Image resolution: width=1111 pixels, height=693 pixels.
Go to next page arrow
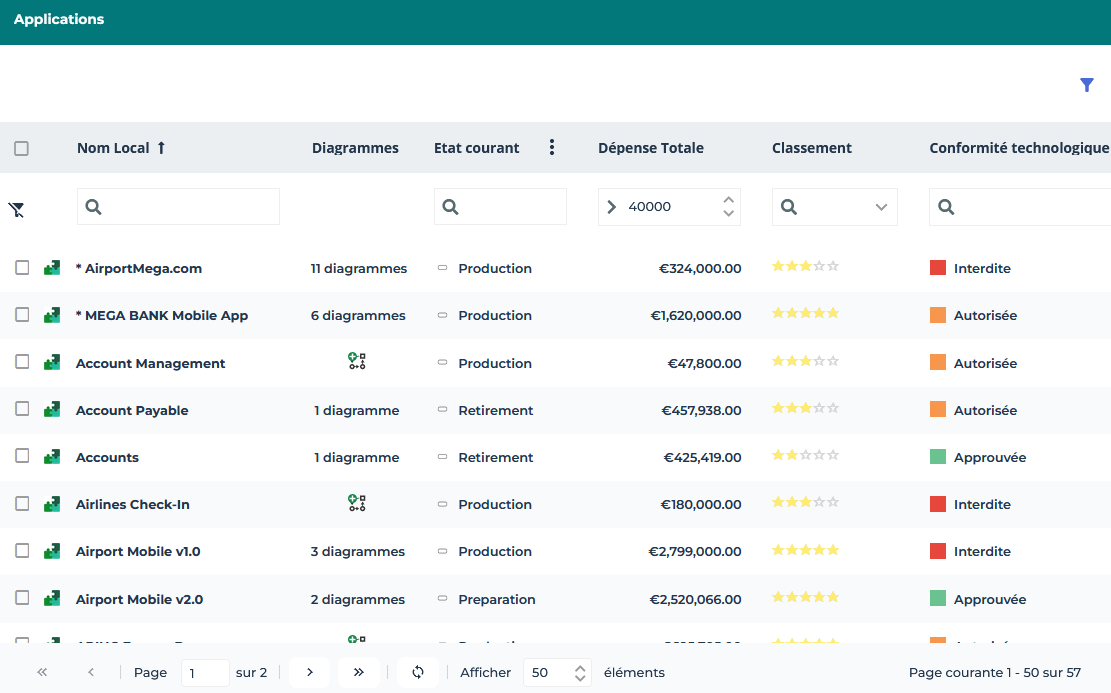point(310,672)
